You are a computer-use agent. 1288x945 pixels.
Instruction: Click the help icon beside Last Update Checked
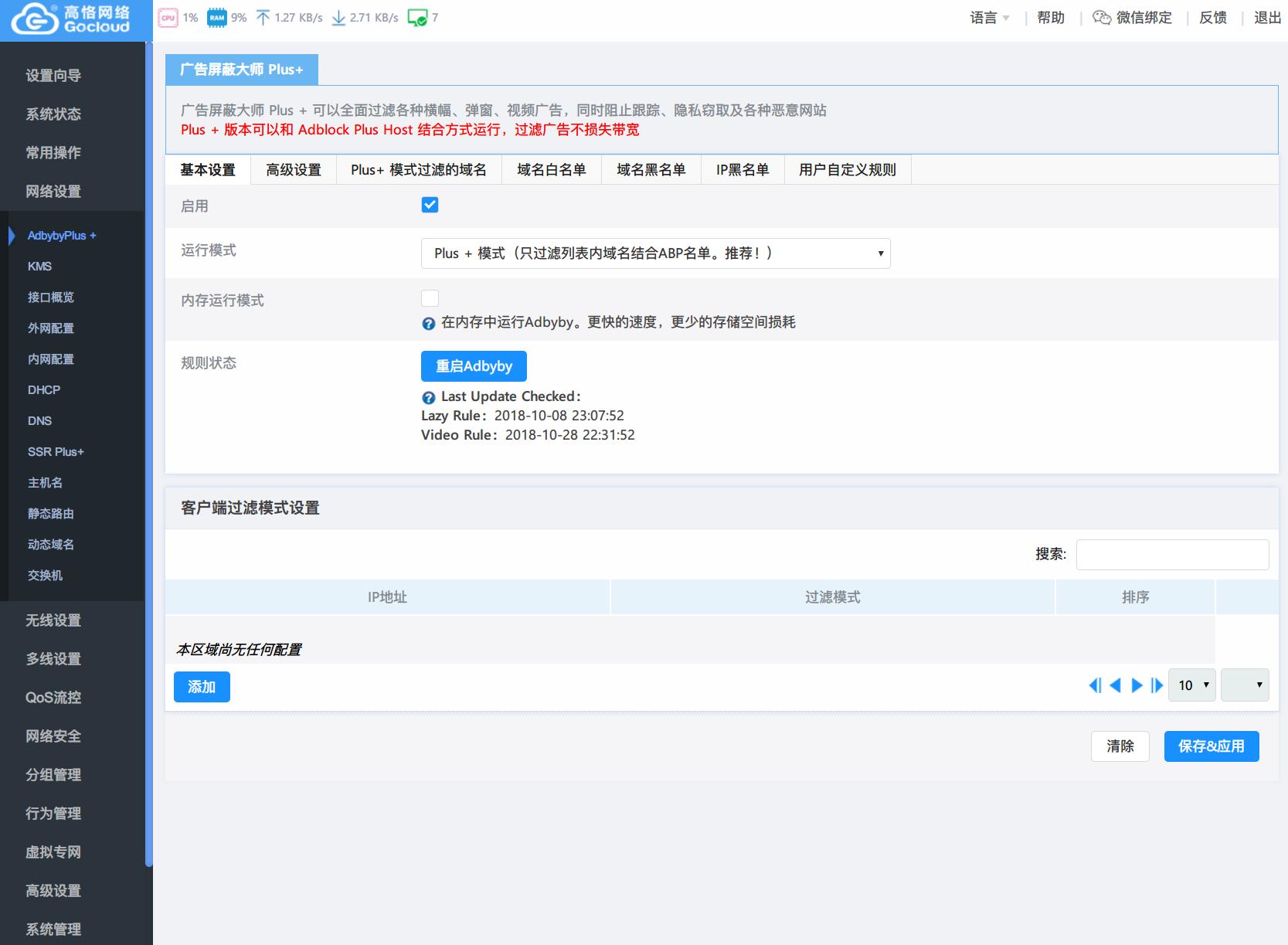(429, 397)
